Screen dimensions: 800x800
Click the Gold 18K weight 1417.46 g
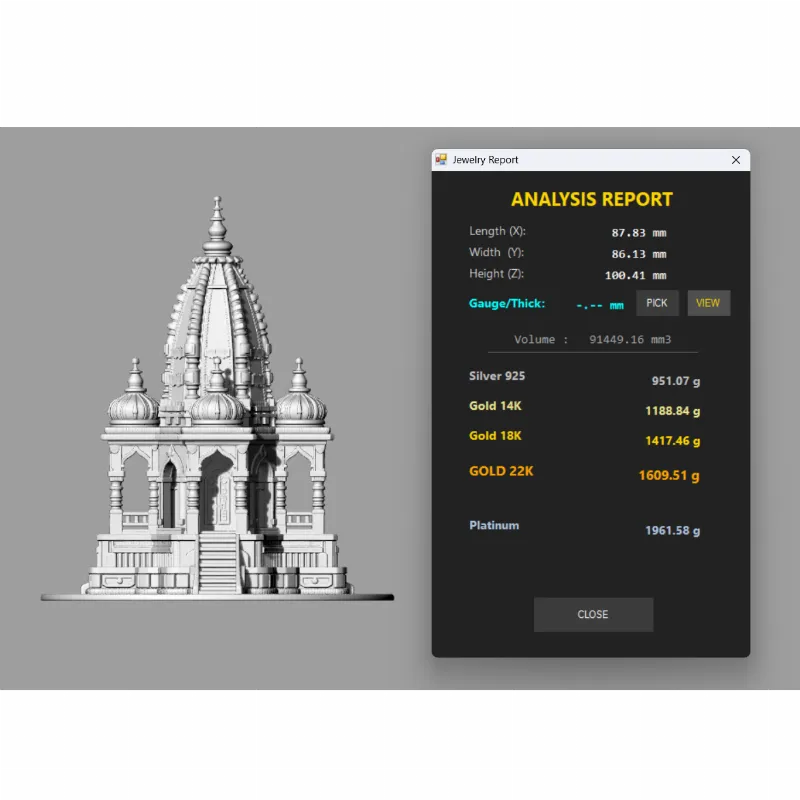pos(672,440)
